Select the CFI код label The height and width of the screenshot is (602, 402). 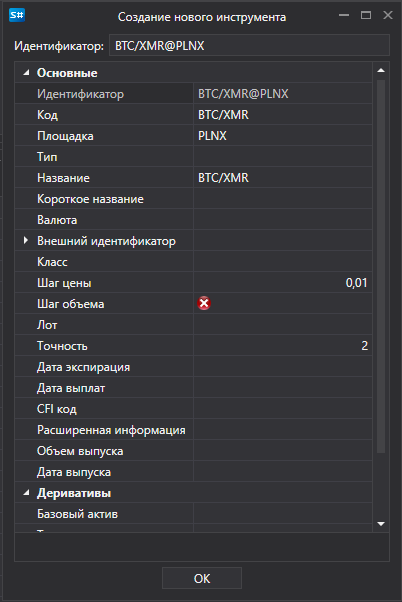57,409
